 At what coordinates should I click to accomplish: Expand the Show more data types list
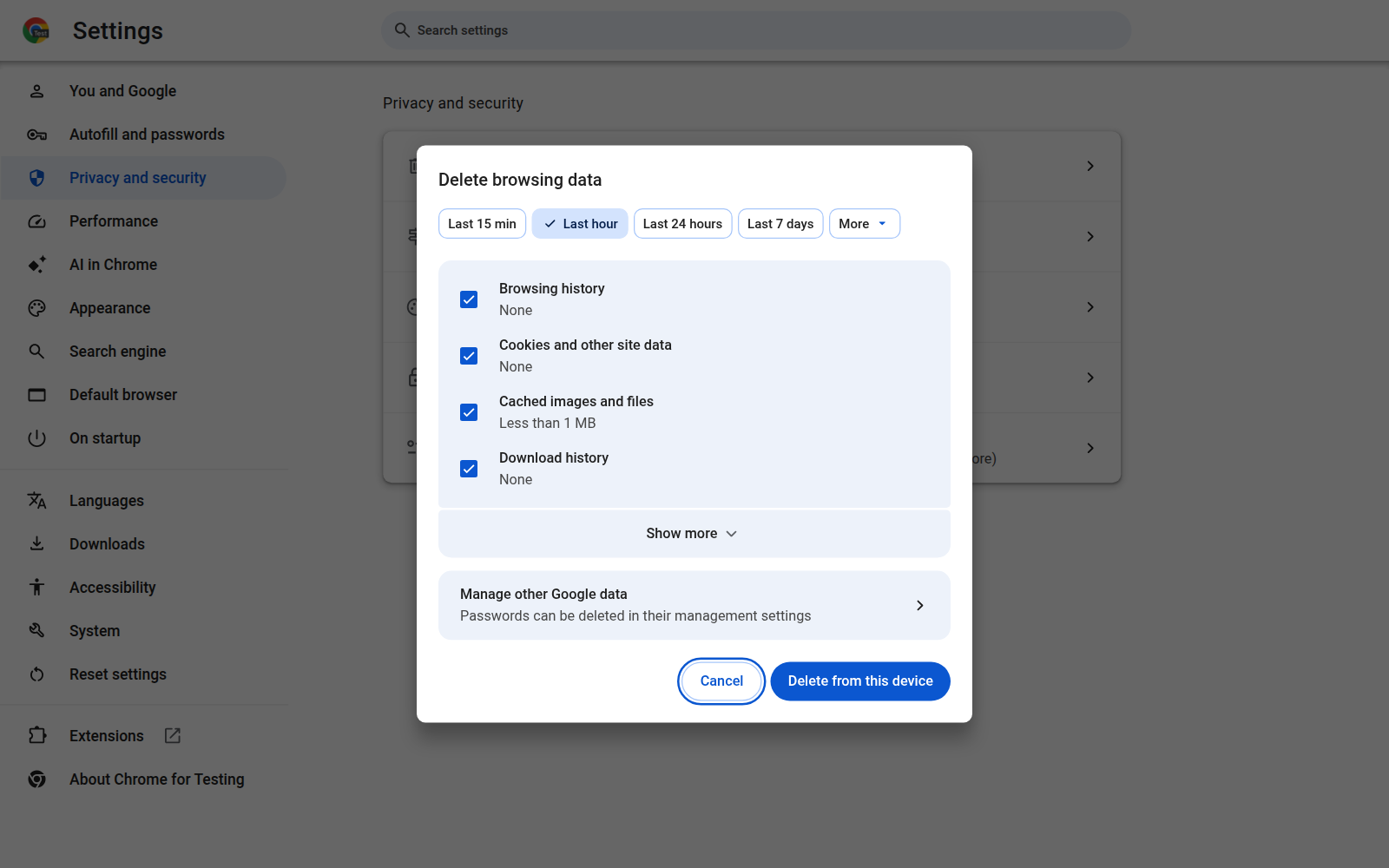[x=694, y=534]
